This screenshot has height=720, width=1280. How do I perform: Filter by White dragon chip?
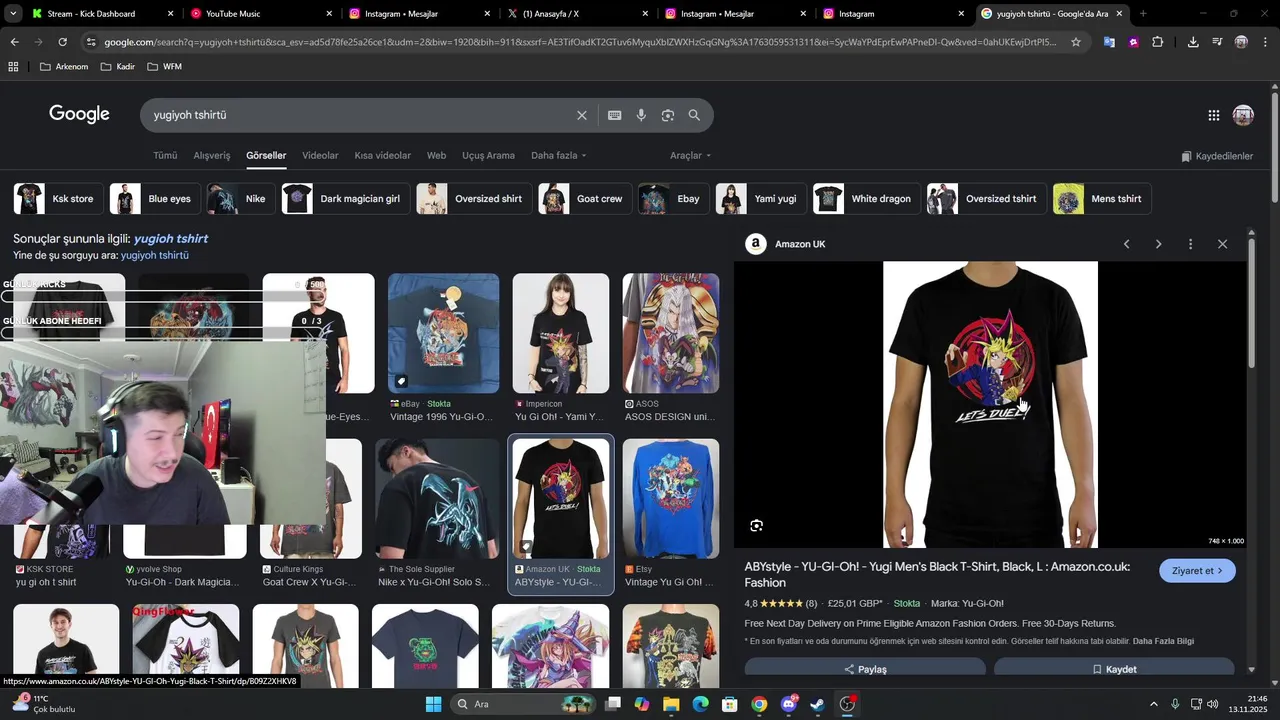pyautogui.click(x=866, y=199)
